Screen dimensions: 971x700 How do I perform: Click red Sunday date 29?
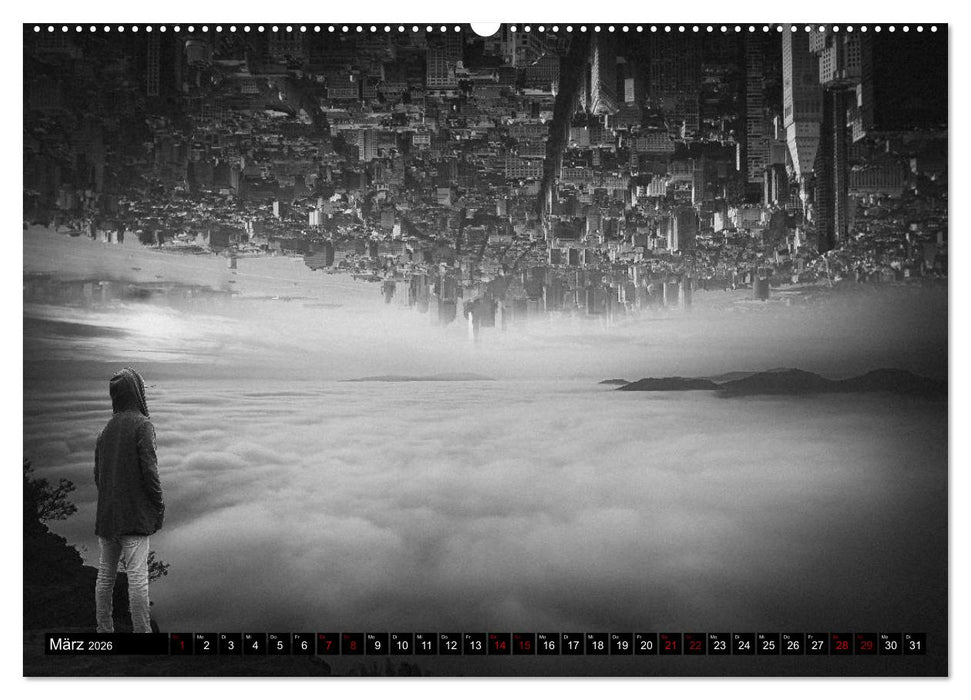point(865,645)
